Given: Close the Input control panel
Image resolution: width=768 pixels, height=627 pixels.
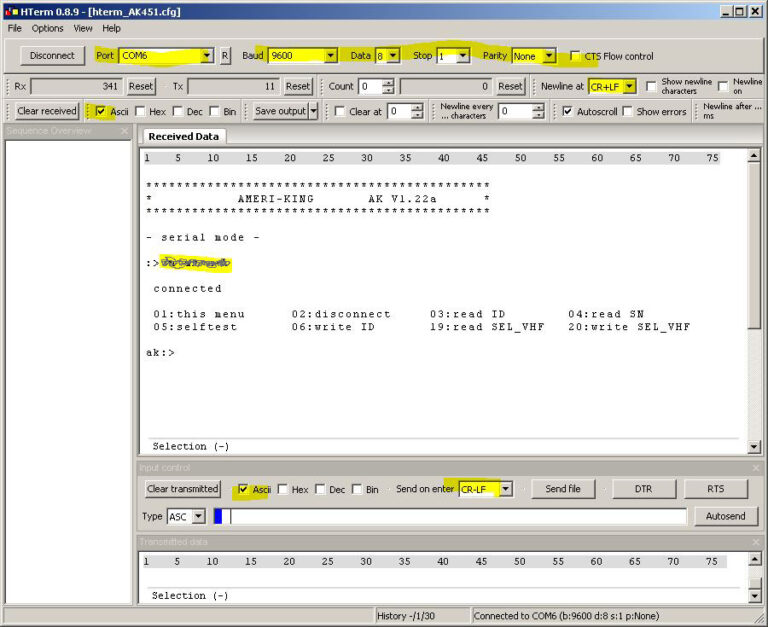Looking at the screenshot, I should [757, 468].
